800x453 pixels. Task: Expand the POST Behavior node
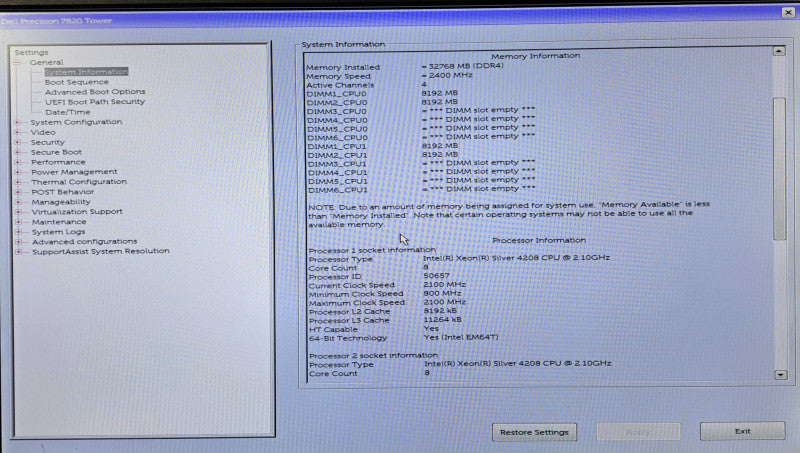[x=18, y=192]
